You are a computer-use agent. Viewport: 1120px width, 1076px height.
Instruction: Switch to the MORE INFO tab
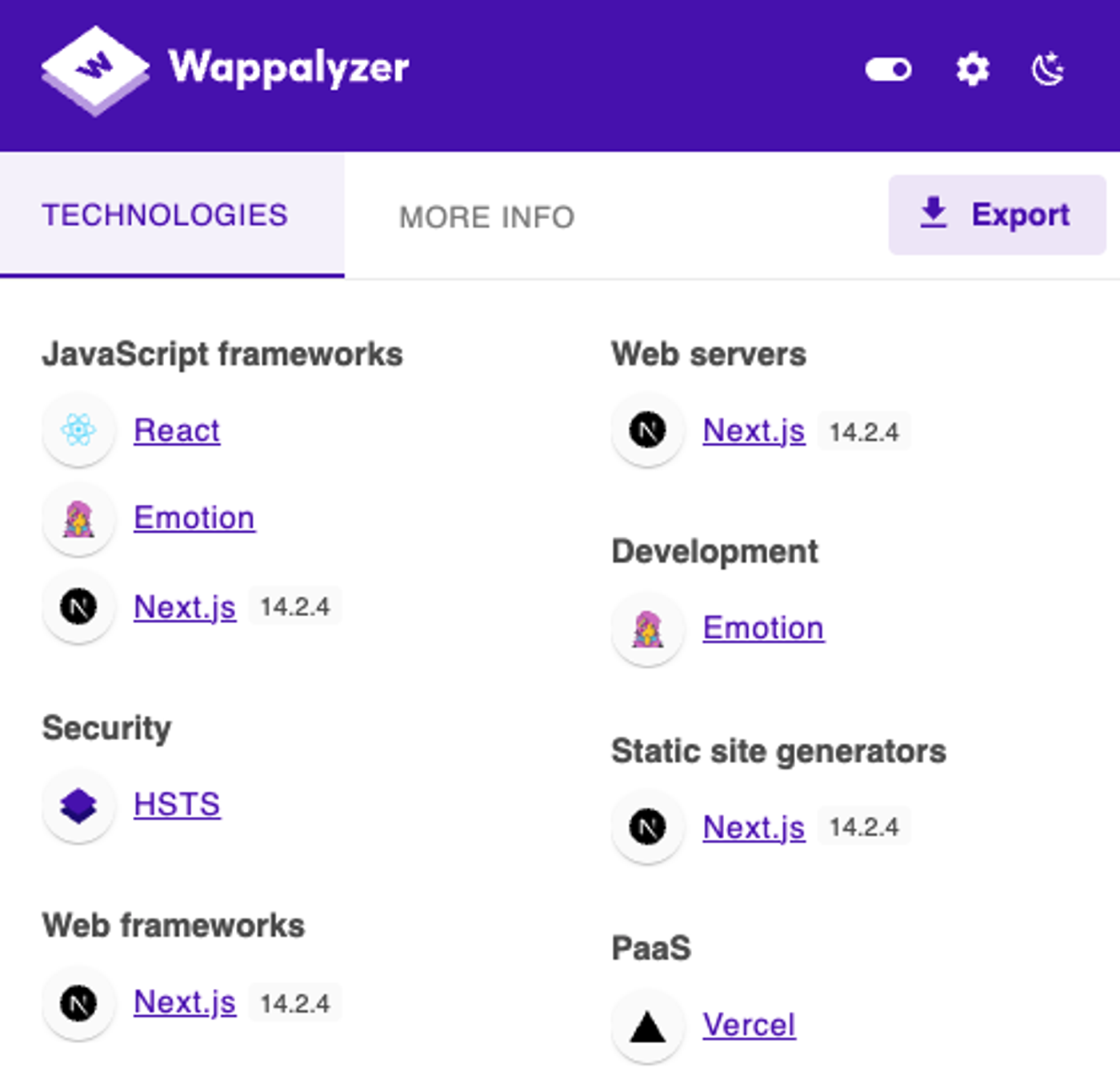pos(486,217)
